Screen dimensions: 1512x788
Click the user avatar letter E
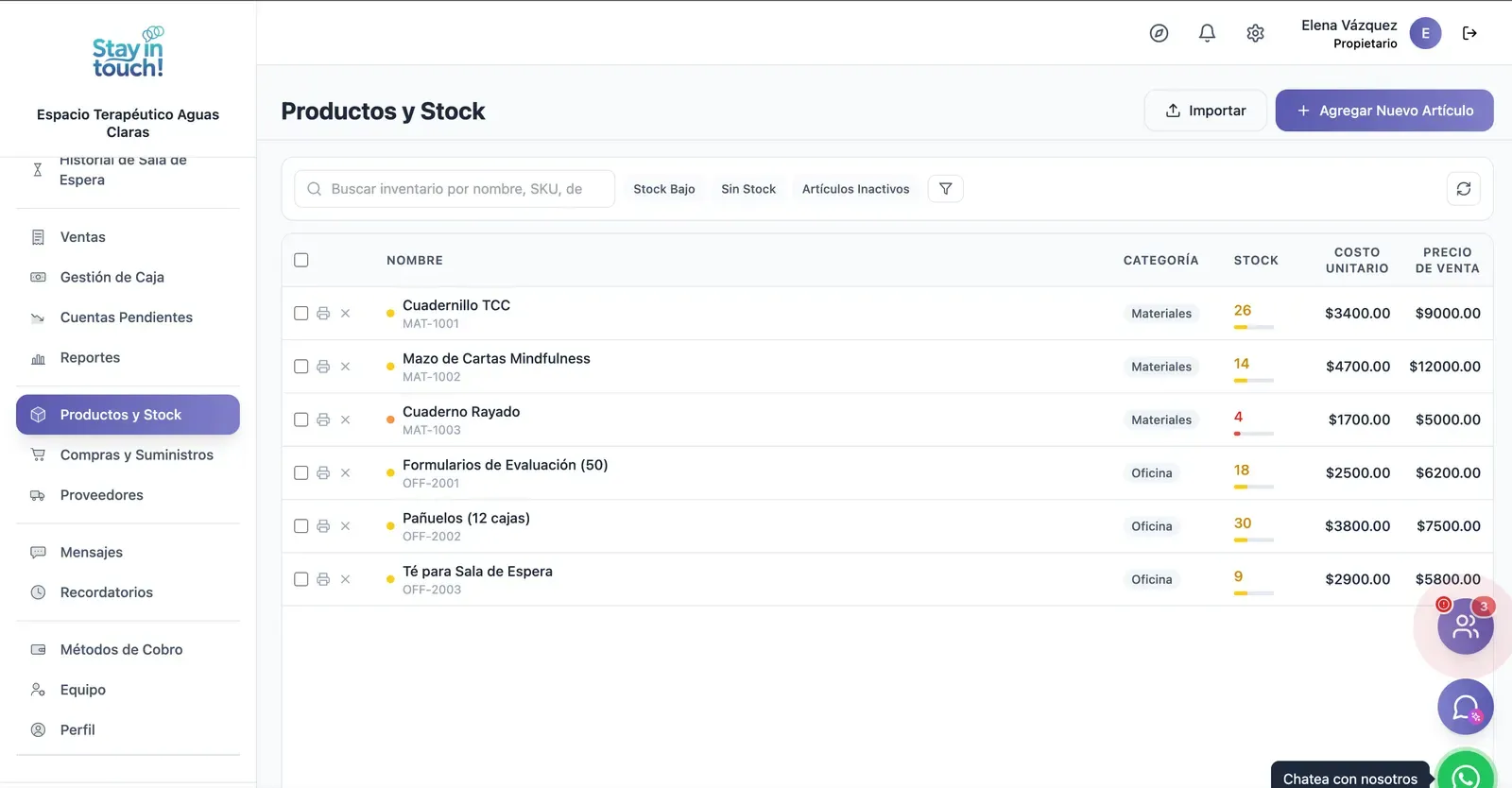coord(1425,33)
